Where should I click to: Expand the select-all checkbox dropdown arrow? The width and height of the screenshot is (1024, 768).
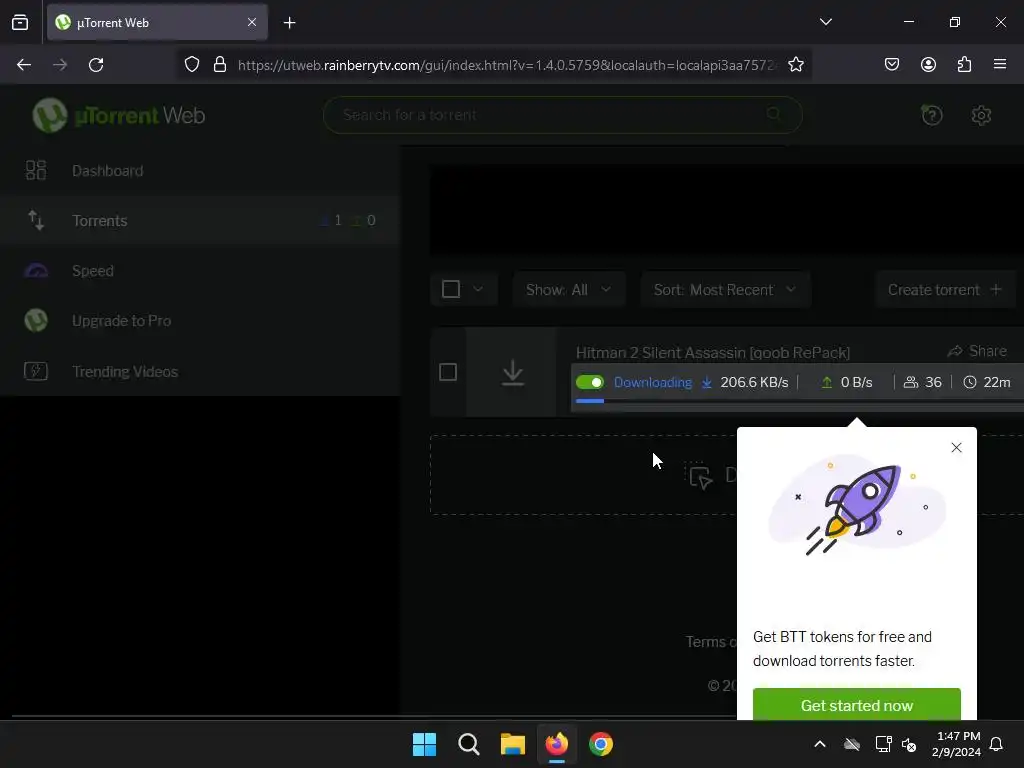(478, 289)
